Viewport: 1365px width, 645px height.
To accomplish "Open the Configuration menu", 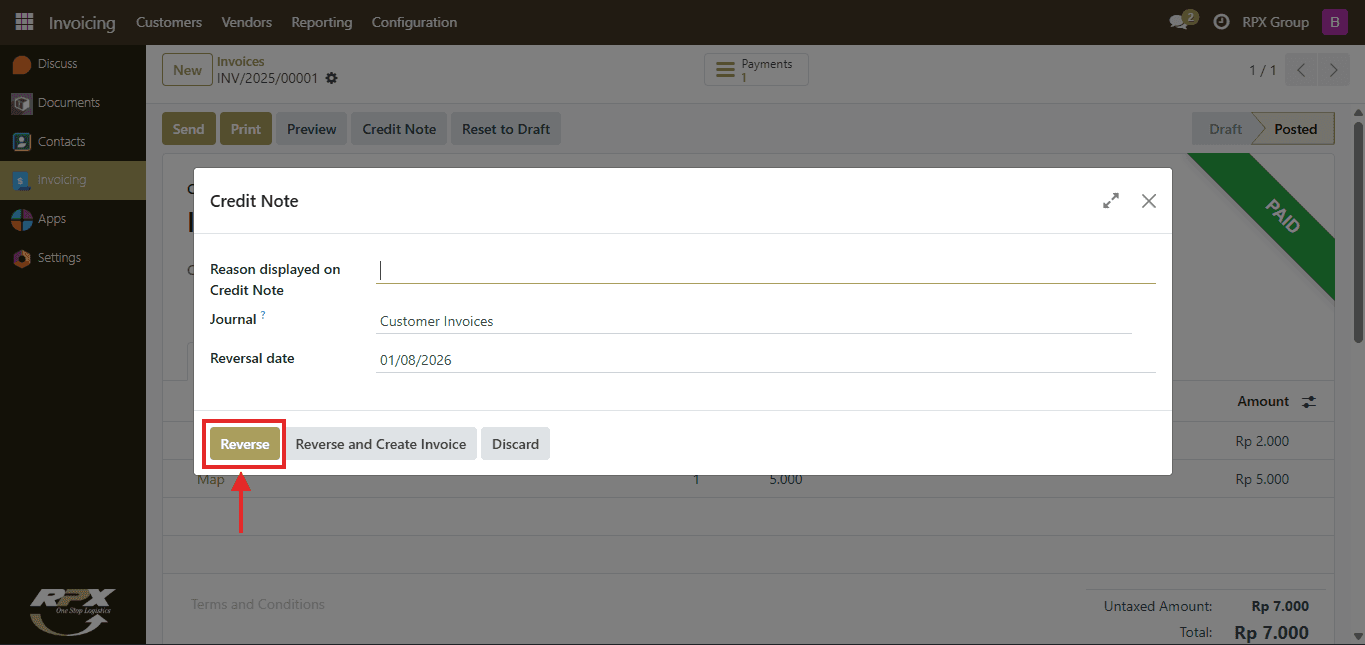I will pyautogui.click(x=414, y=22).
